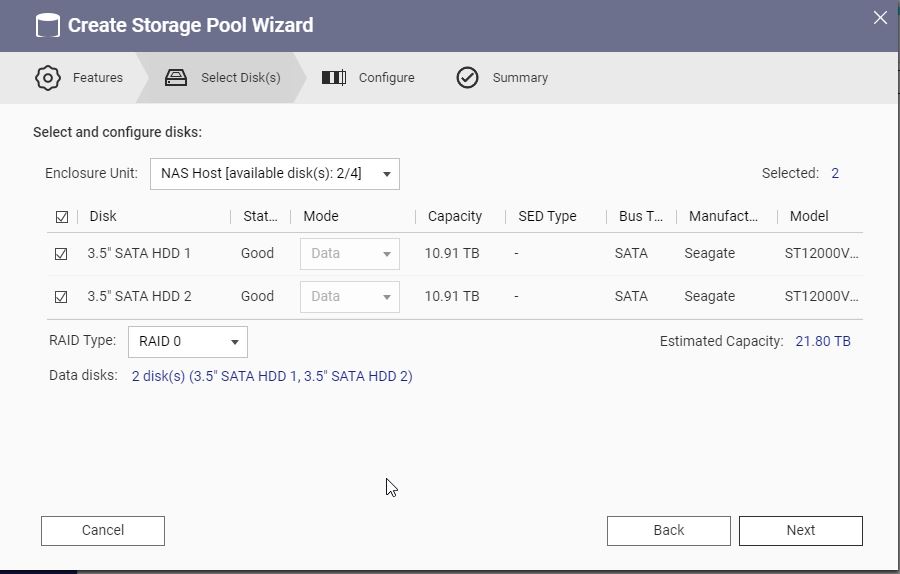This screenshot has width=900, height=574.
Task: Open Mode dropdown for SATA HDD 1
Action: [x=350, y=254]
